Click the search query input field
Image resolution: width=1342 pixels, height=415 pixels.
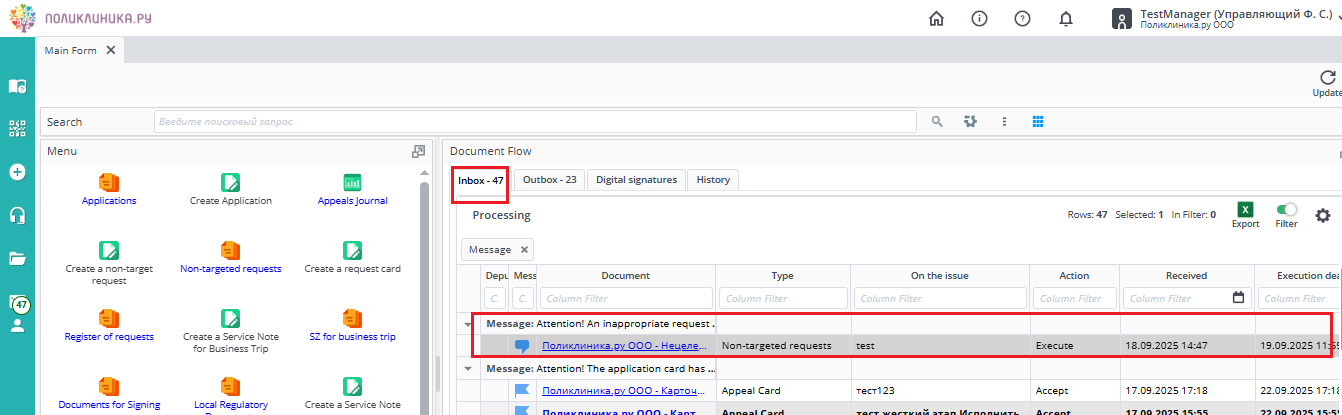tap(534, 122)
